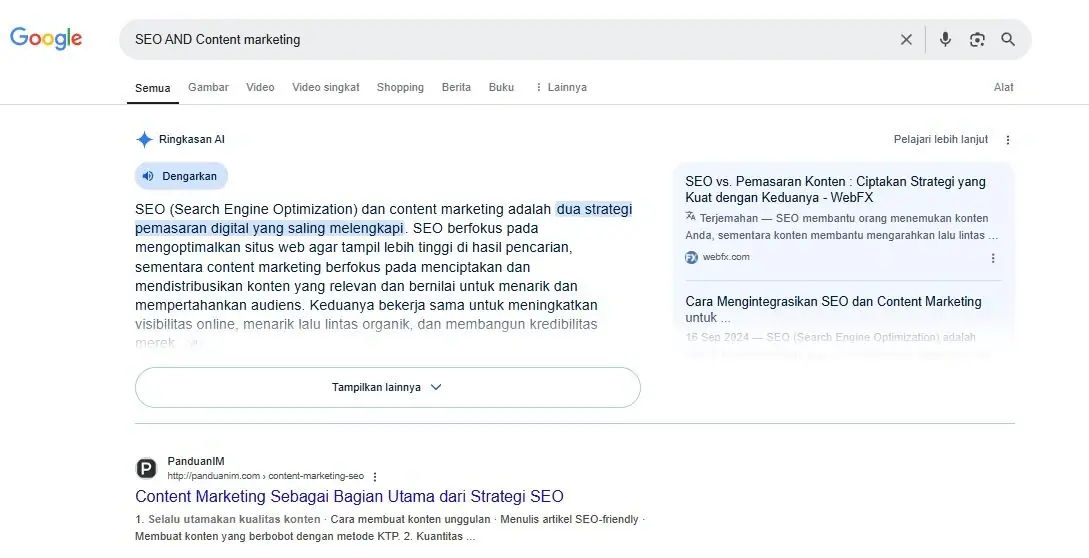The width and height of the screenshot is (1089, 558).
Task: Open the Alat search tools
Action: 1004,87
